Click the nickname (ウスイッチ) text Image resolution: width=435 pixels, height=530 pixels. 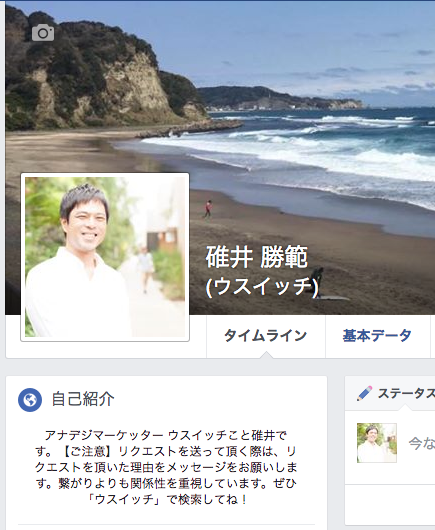pos(262,287)
